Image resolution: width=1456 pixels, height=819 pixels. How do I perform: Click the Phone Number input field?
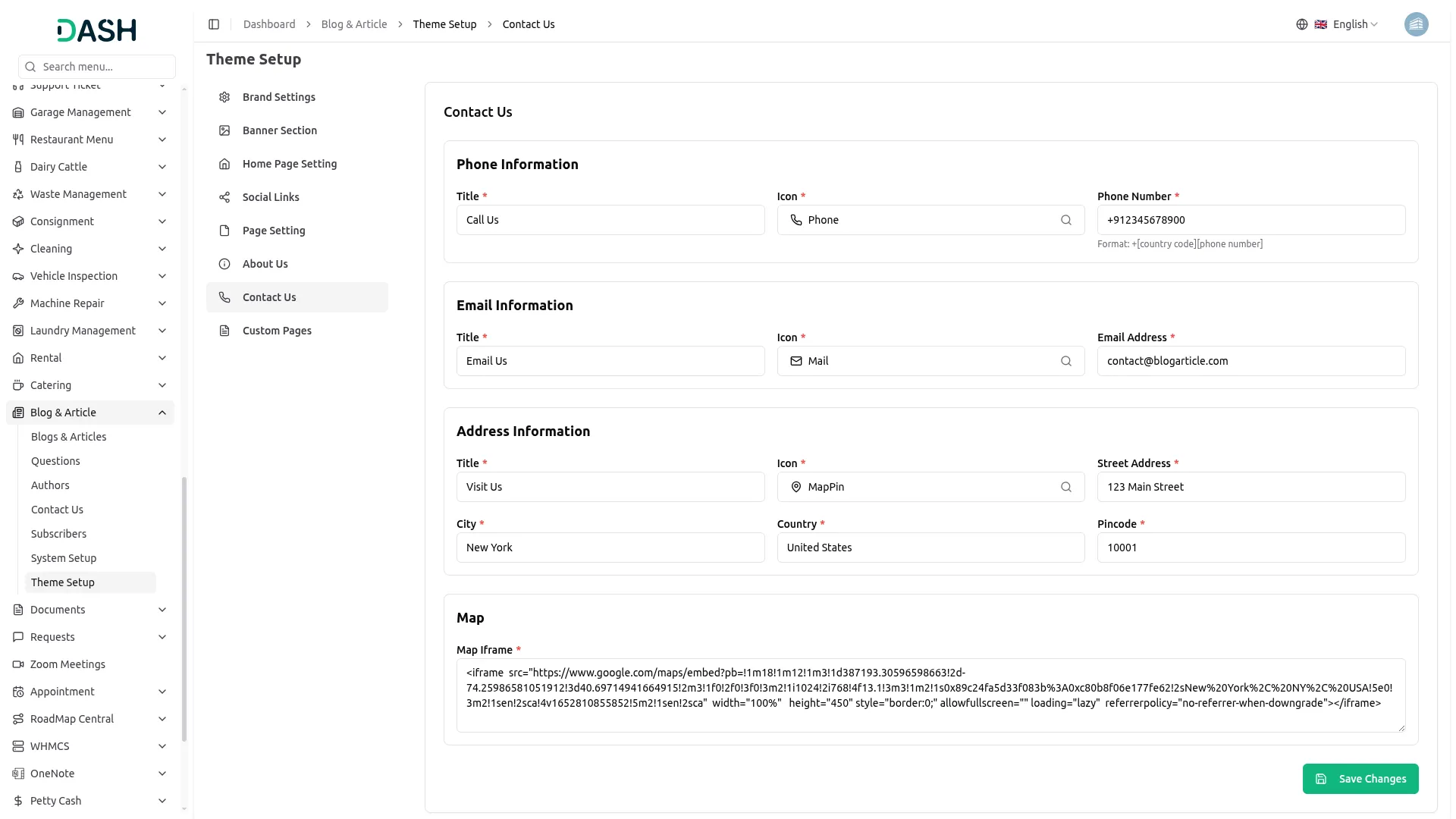click(1250, 220)
